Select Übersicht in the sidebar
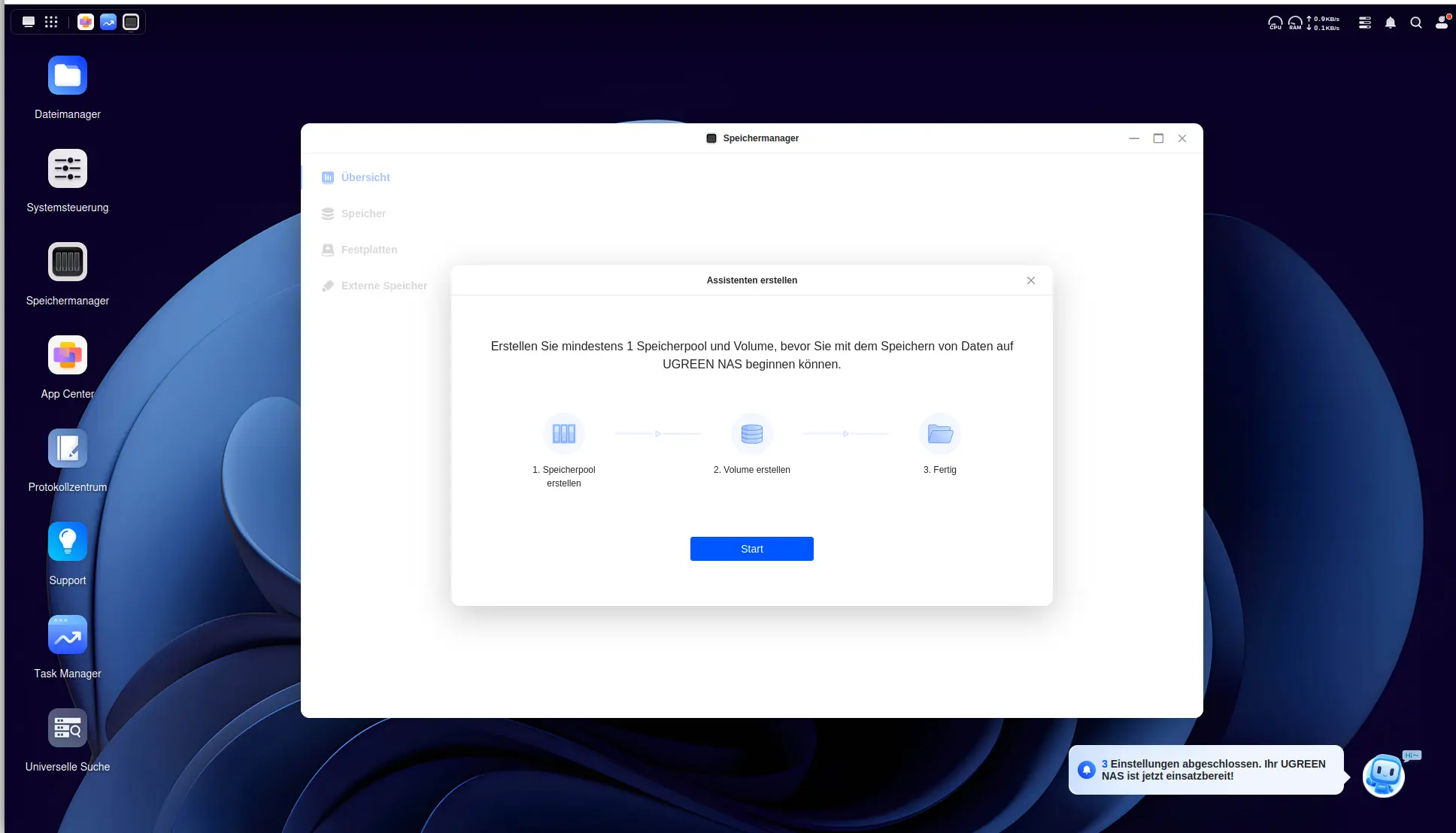This screenshot has height=833, width=1456. pyautogui.click(x=366, y=177)
